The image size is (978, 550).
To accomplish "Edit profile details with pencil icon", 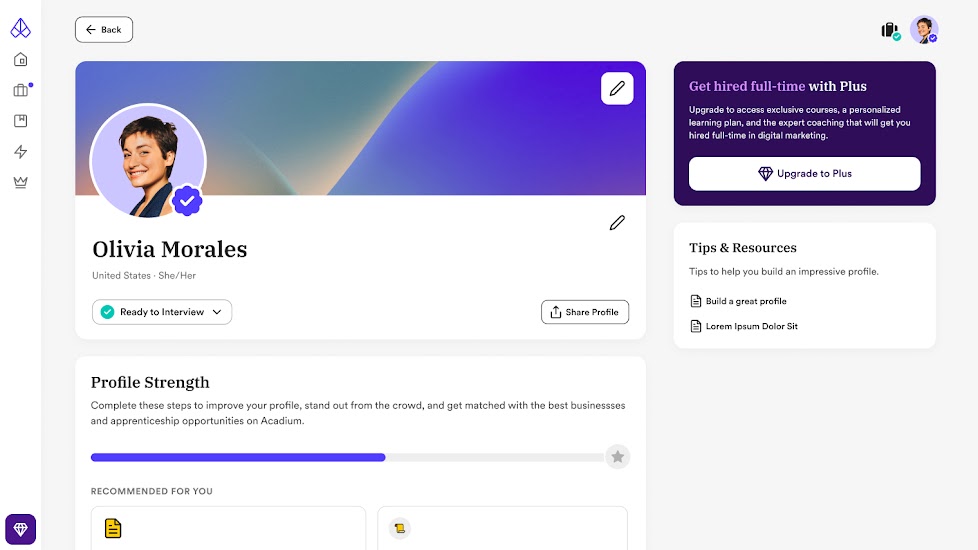I will point(617,223).
